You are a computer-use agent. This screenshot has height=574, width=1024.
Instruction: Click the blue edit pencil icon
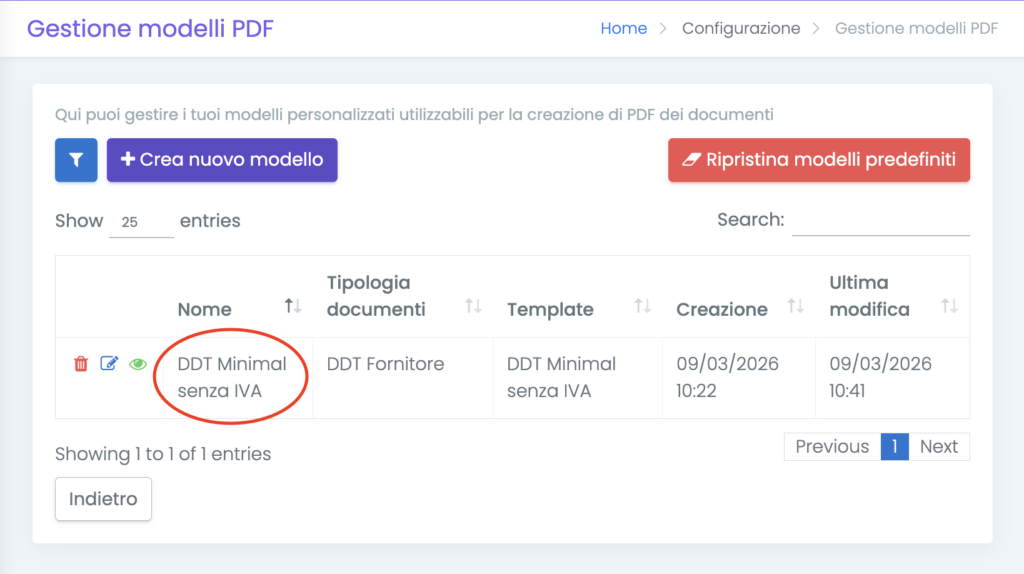coord(109,364)
